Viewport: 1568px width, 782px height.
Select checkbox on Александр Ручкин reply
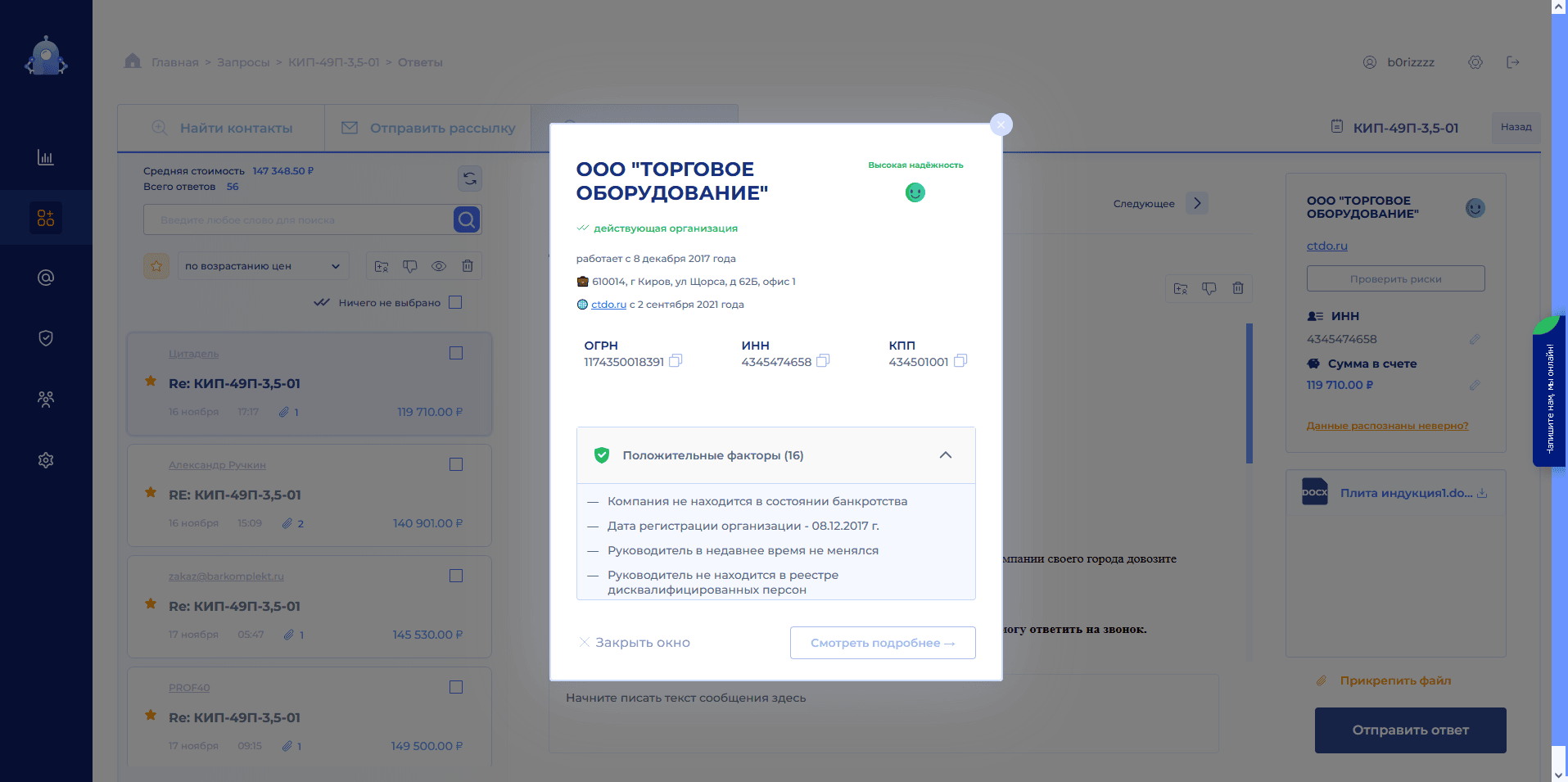click(x=456, y=464)
